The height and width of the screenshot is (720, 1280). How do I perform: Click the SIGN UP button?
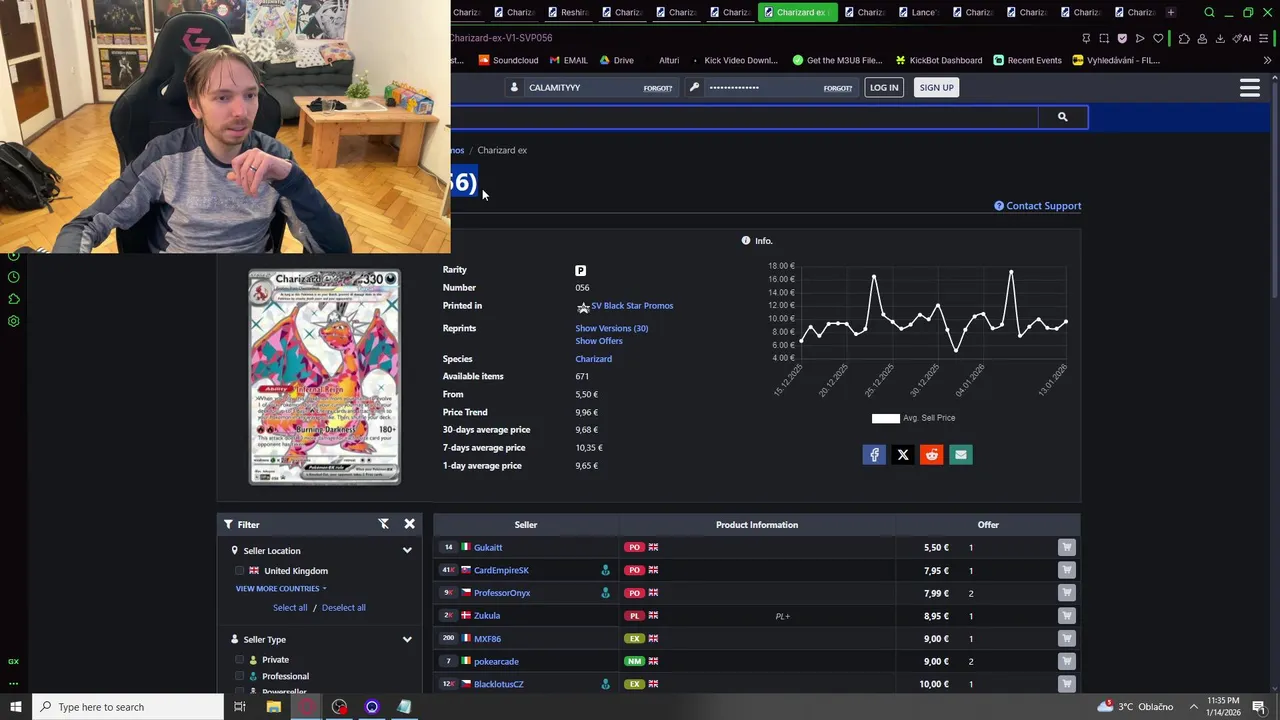point(936,88)
